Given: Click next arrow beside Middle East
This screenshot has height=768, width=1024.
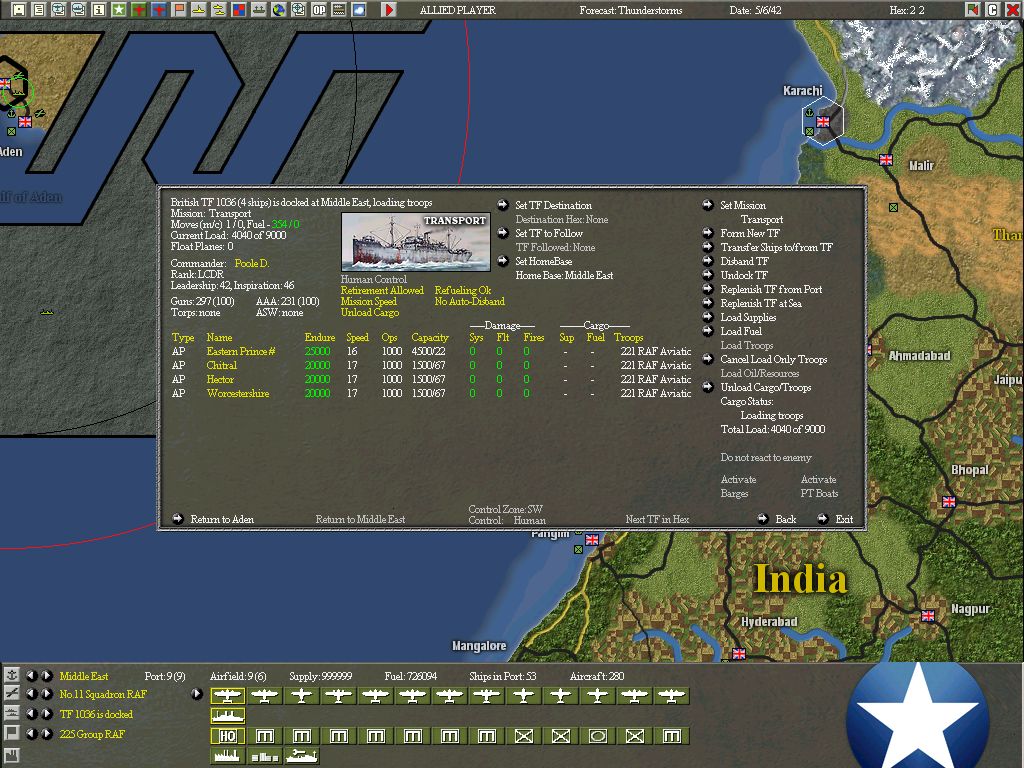Looking at the screenshot, I should tap(46, 676).
